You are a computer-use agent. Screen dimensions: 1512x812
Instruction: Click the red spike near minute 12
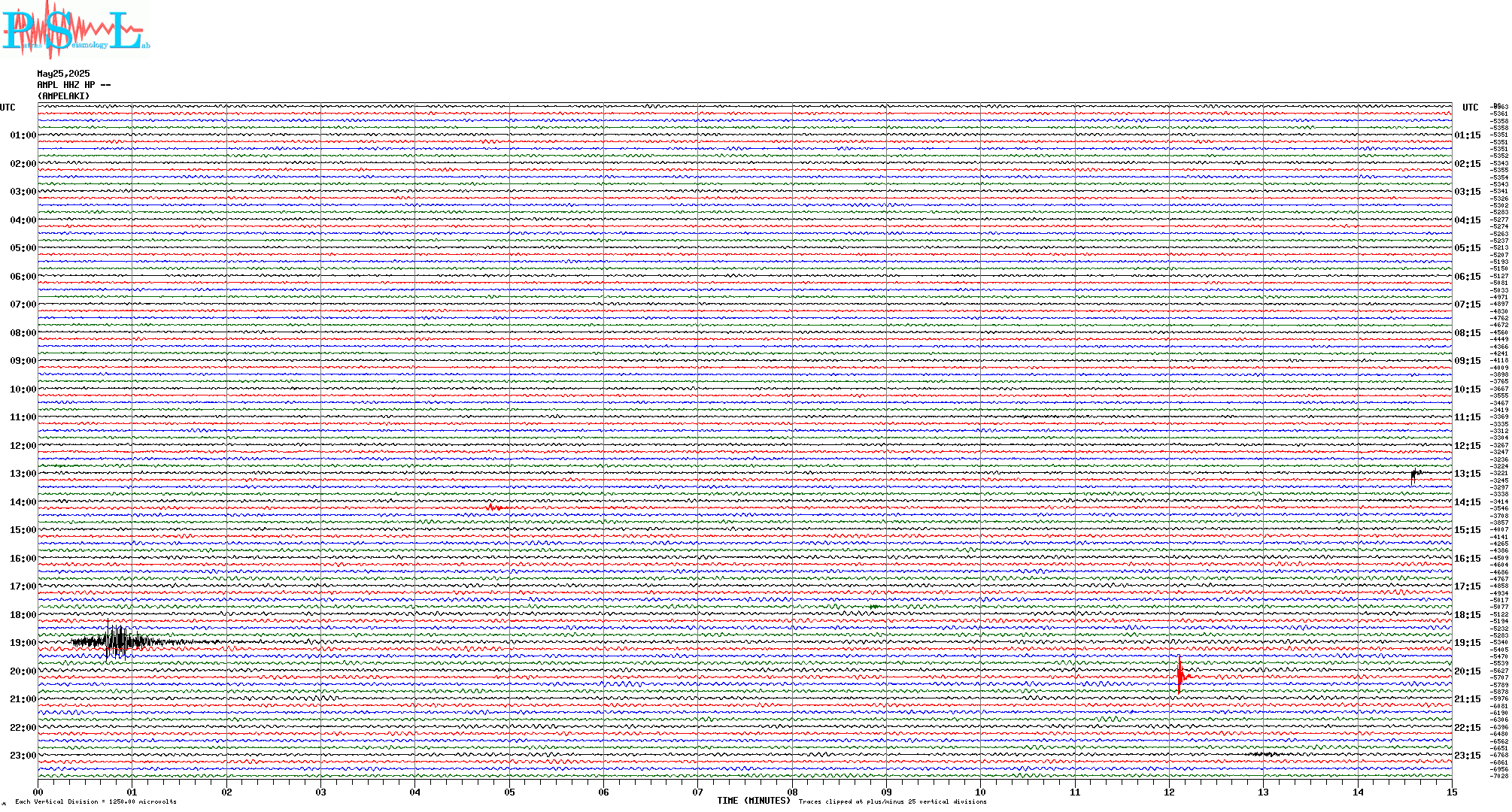coord(1180,675)
